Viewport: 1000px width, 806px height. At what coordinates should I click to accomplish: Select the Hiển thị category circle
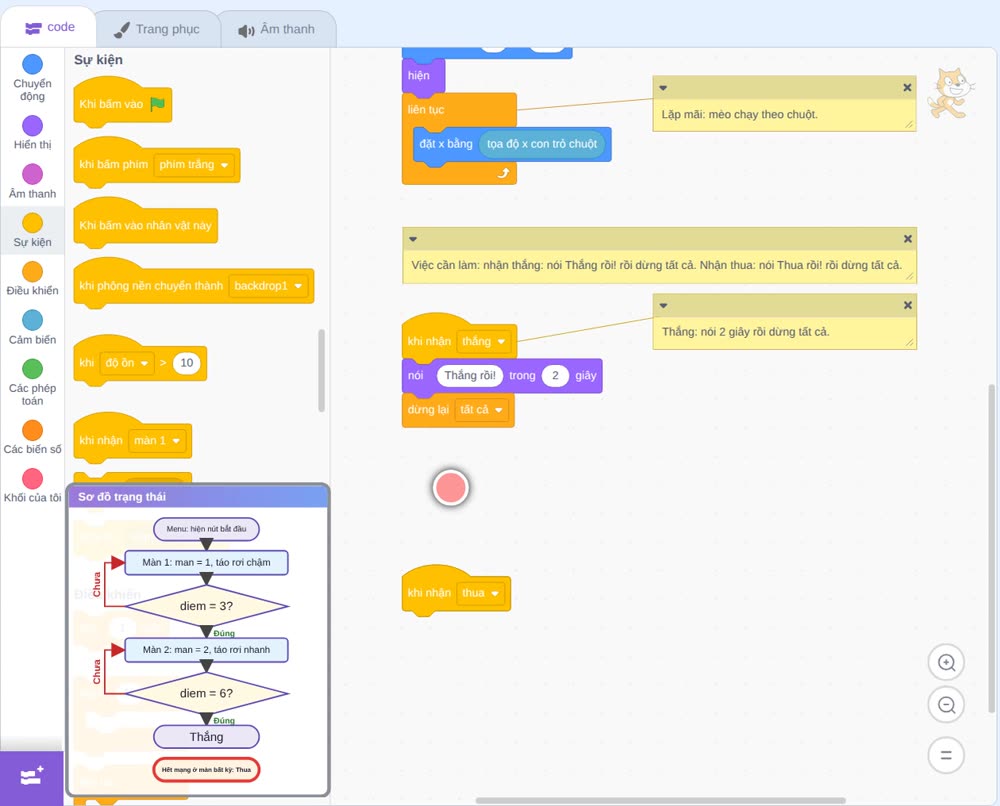pos(33,126)
